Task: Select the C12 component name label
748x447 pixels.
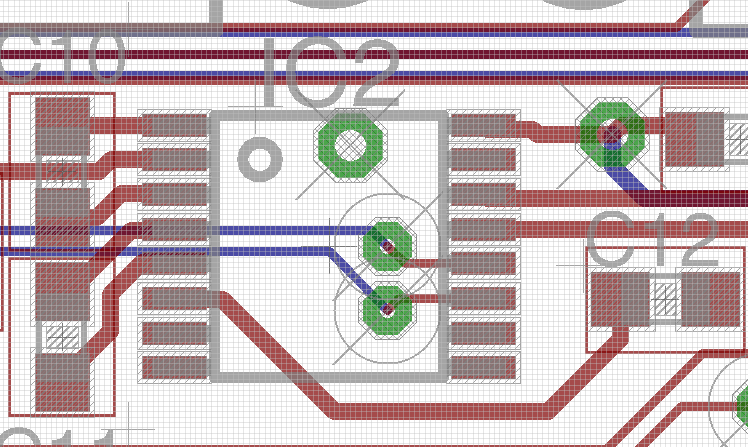Action: 652,239
